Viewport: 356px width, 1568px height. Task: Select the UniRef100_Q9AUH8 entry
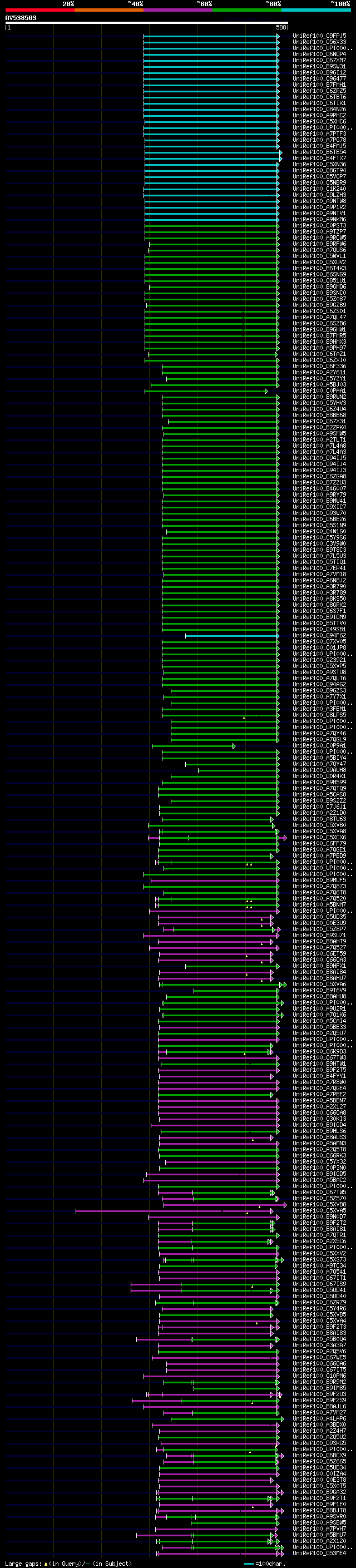click(319, 770)
